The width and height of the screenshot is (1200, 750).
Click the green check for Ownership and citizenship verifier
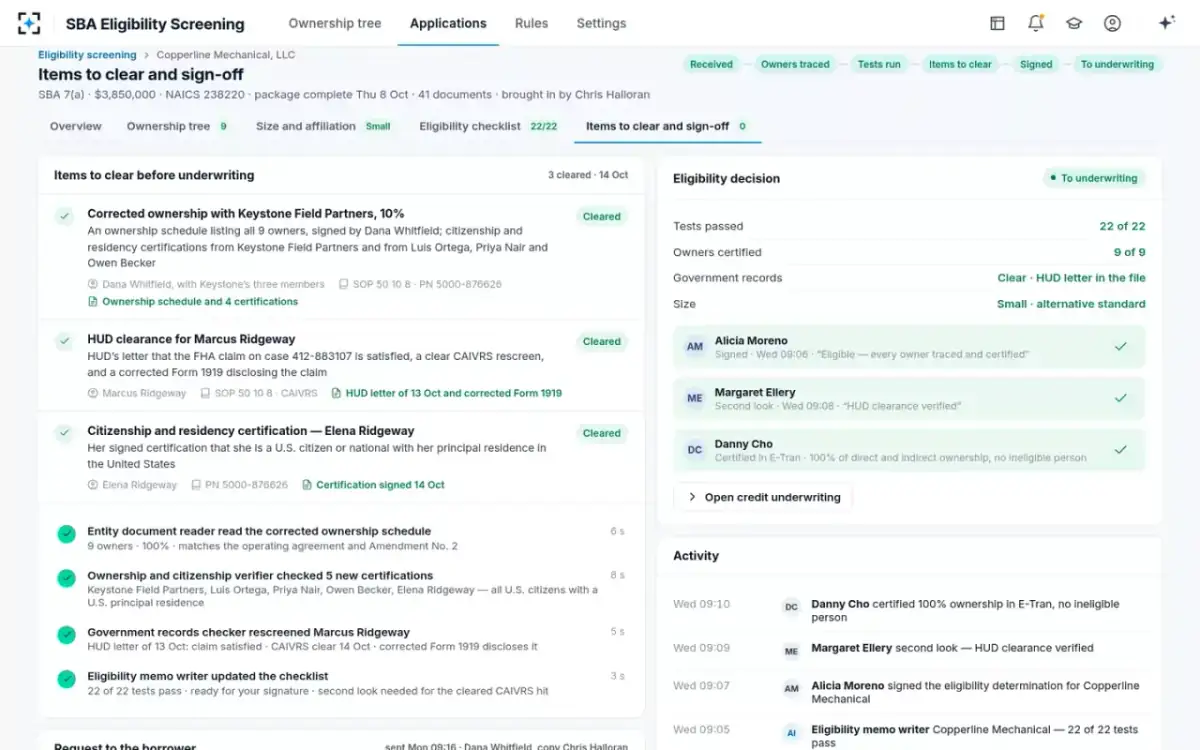[x=66, y=578]
